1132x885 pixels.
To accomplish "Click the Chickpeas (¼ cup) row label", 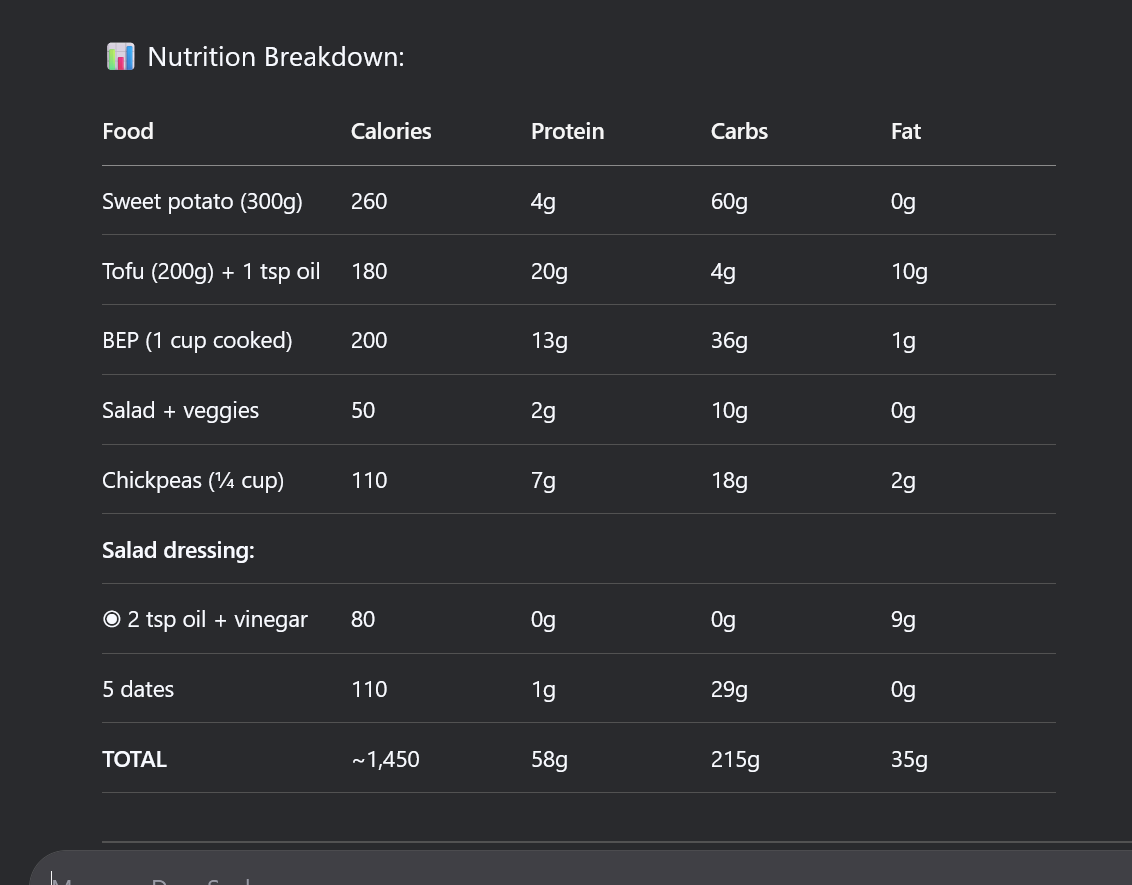I will 193,481.
